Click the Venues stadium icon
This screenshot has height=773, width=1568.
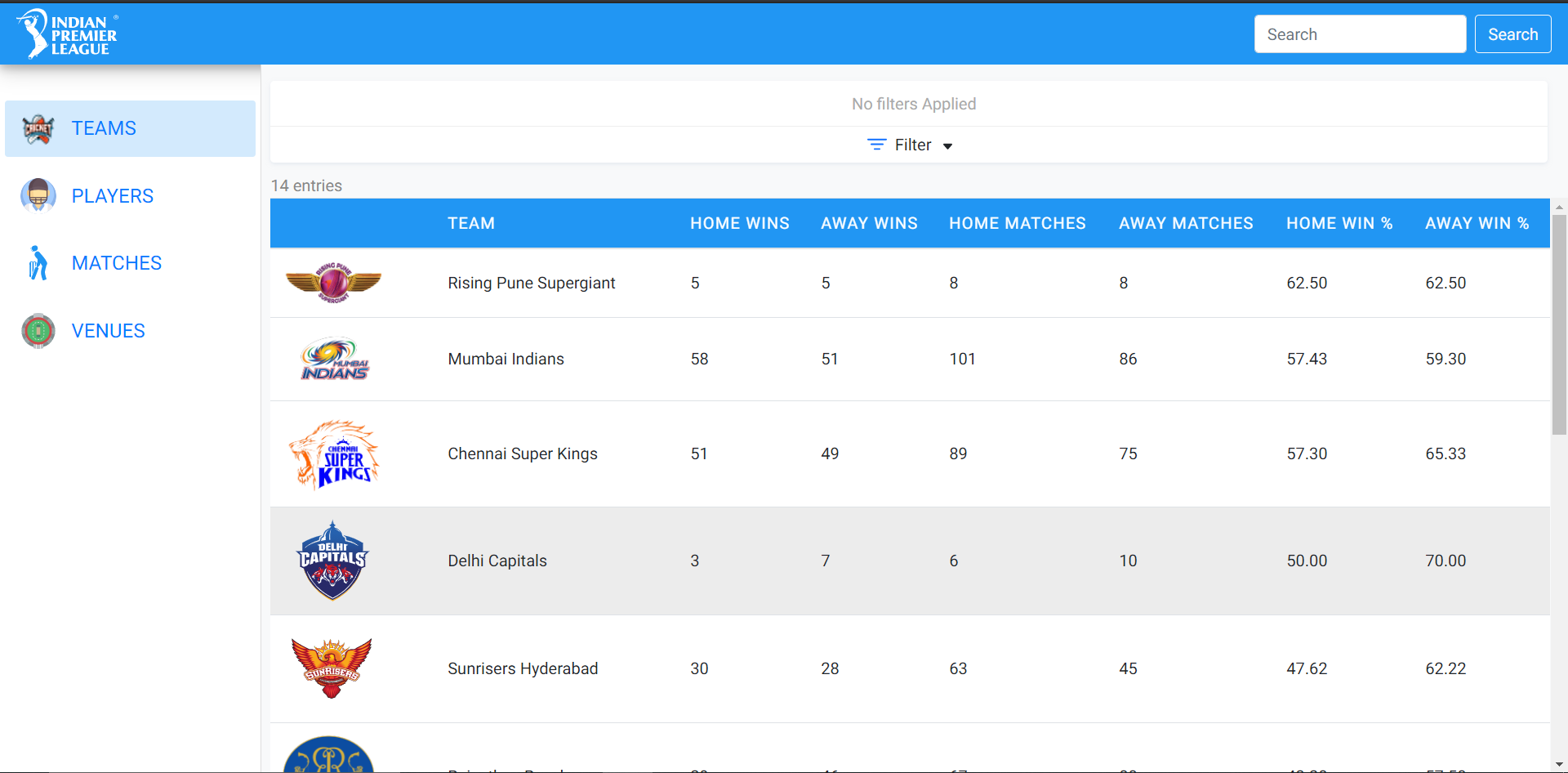coord(38,331)
